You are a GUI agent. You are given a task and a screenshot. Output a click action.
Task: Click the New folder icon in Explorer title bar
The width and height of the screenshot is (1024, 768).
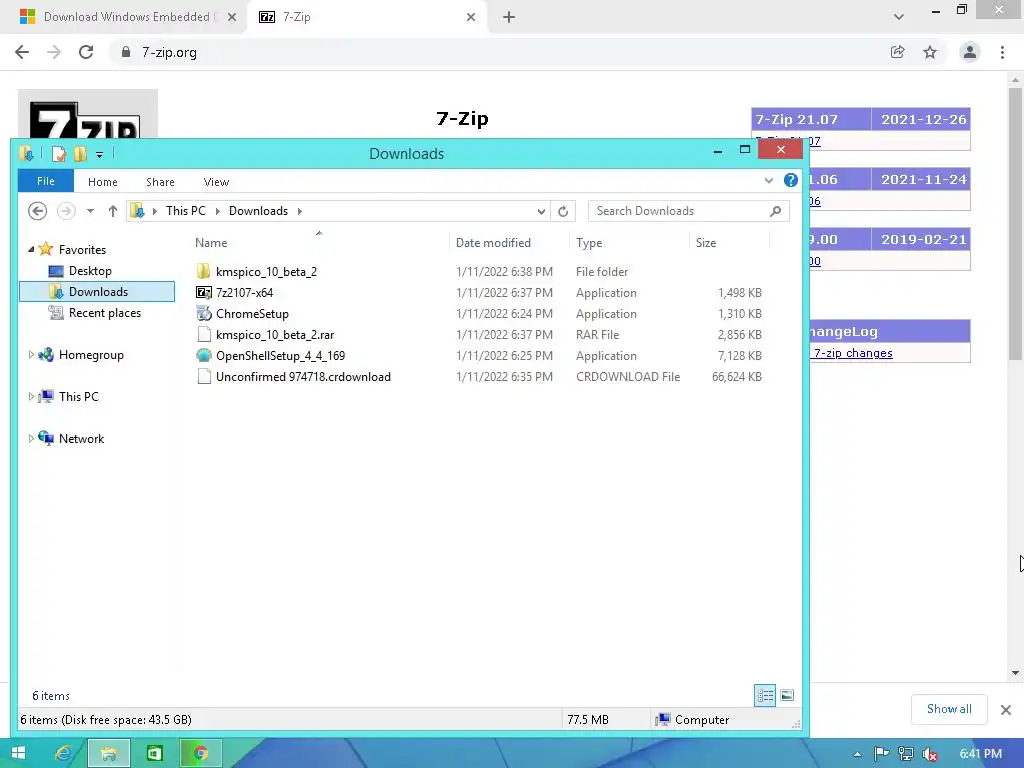80,154
